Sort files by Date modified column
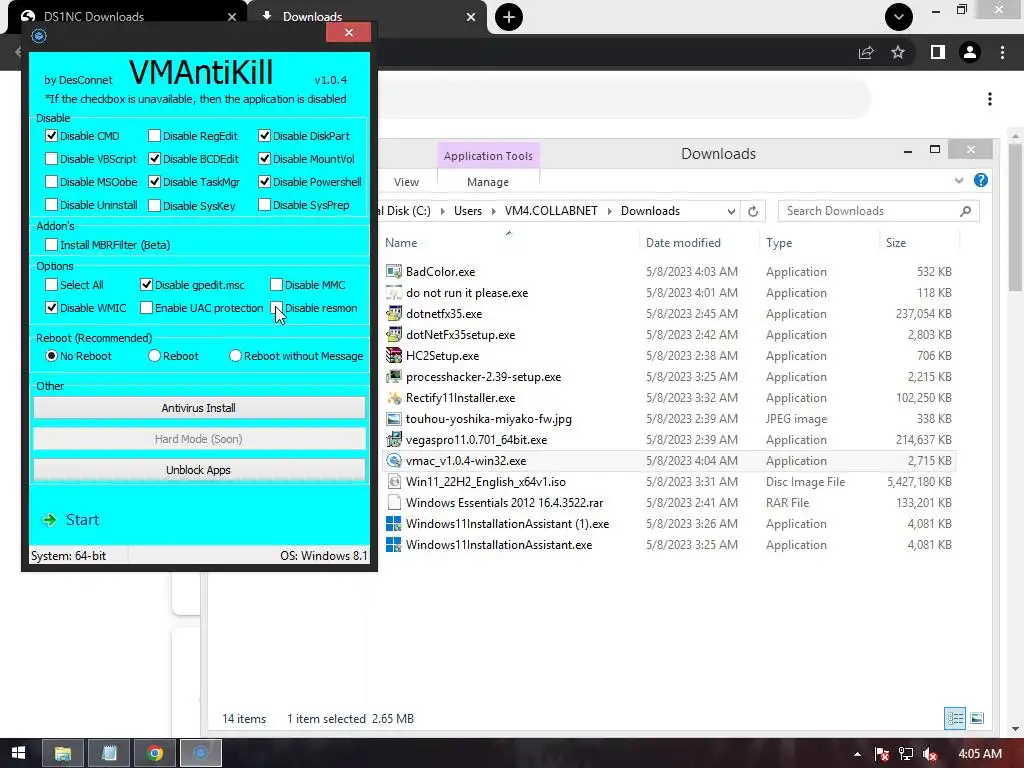The width and height of the screenshot is (1024, 768). (683, 243)
